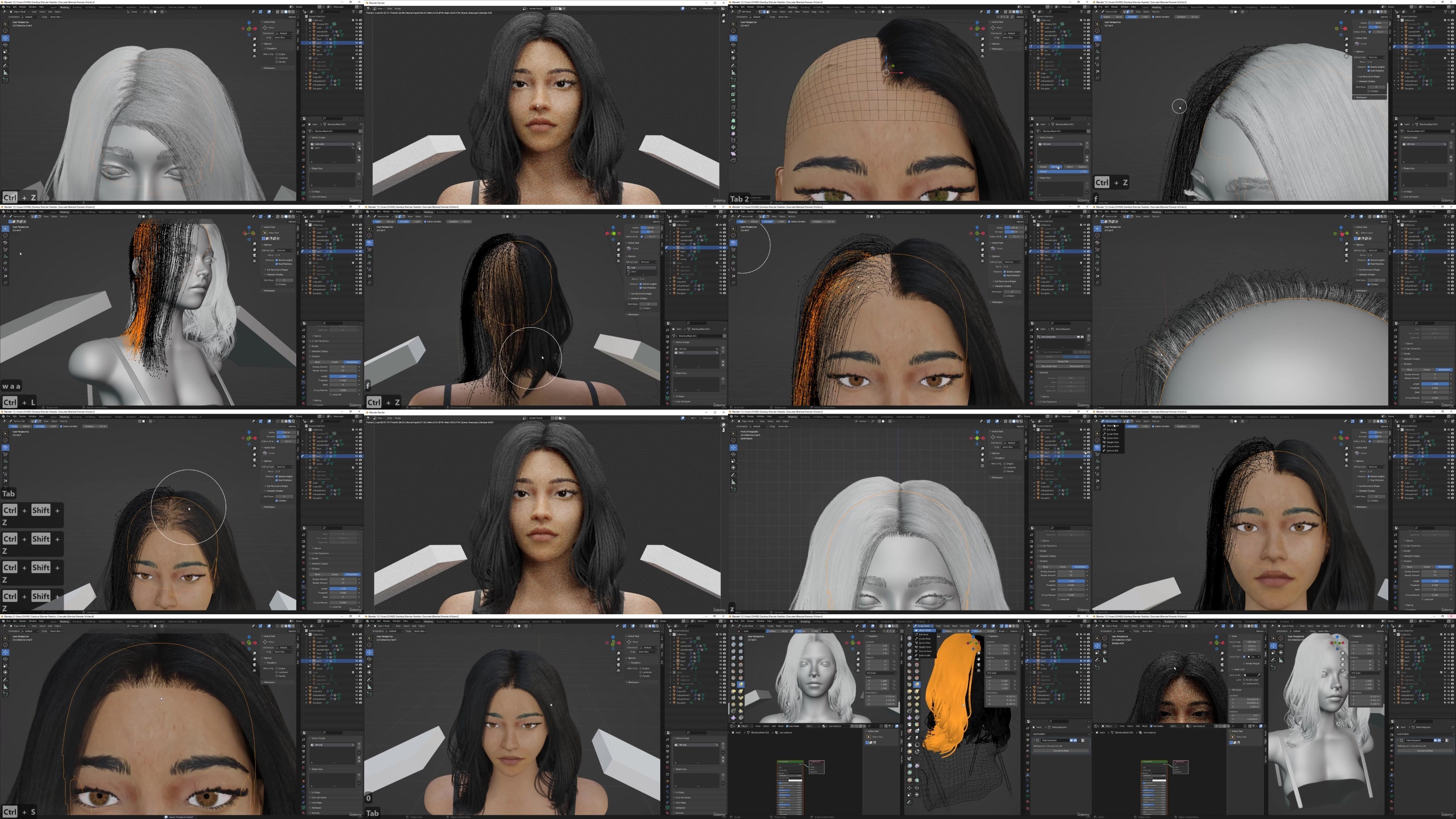The height and width of the screenshot is (819, 1456).
Task: Click highlighted Grab brush in orange-hair frame's left toolbar
Action: (740, 684)
